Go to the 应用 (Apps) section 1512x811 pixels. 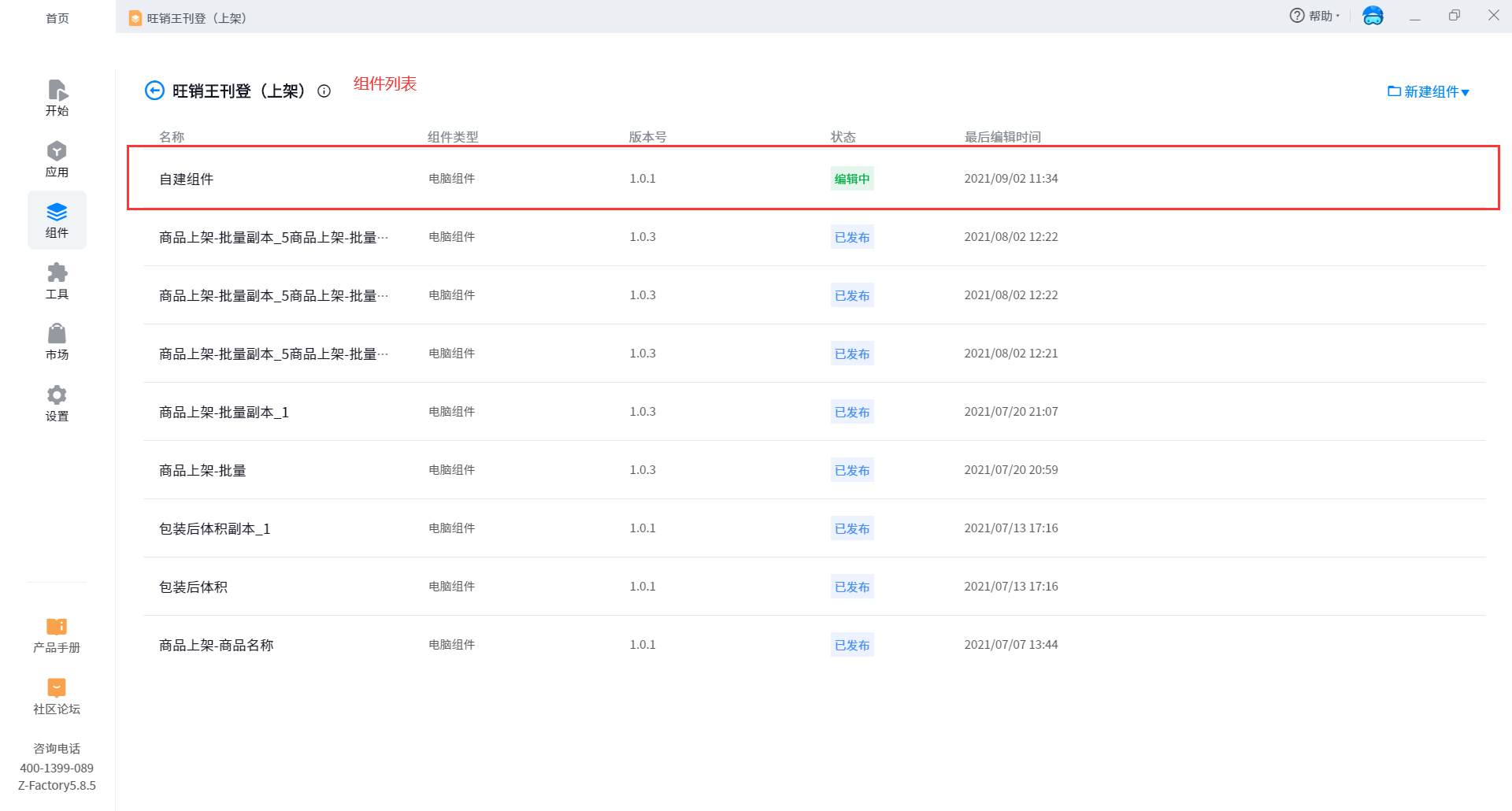click(x=57, y=159)
